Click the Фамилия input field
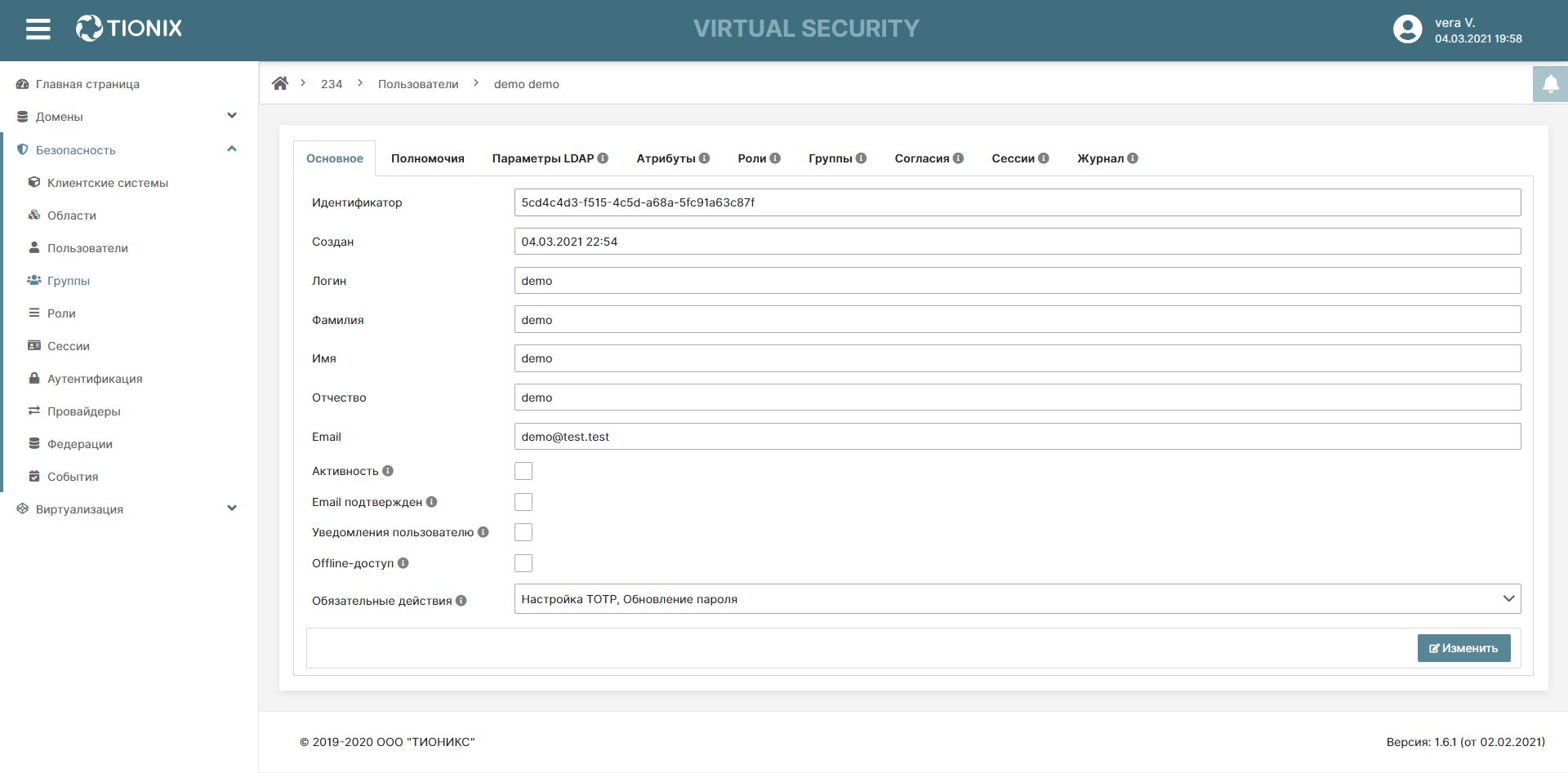 pyautogui.click(x=1018, y=319)
